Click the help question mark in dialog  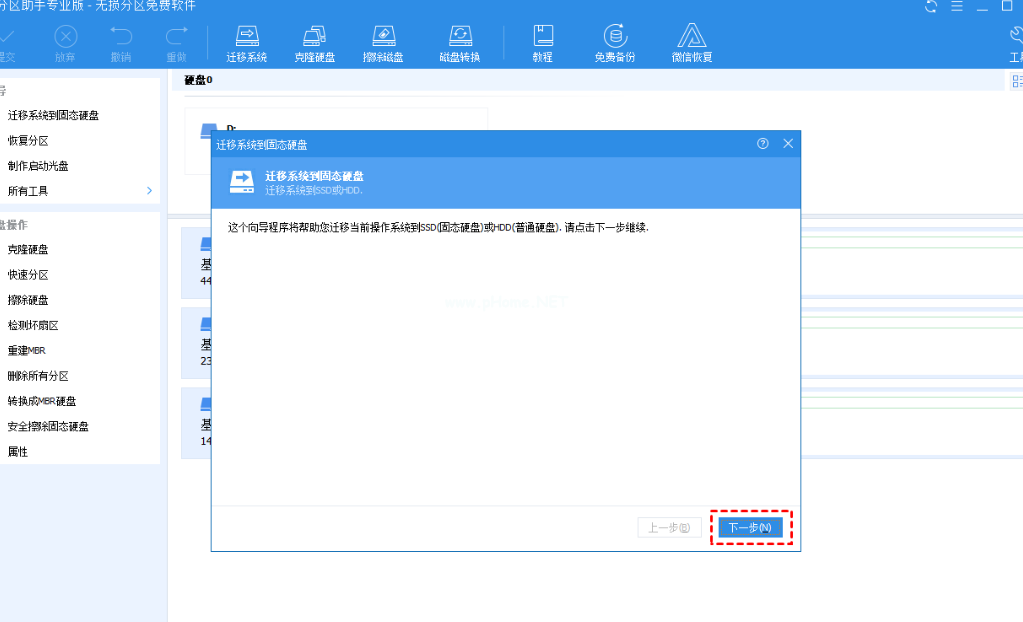(x=763, y=144)
